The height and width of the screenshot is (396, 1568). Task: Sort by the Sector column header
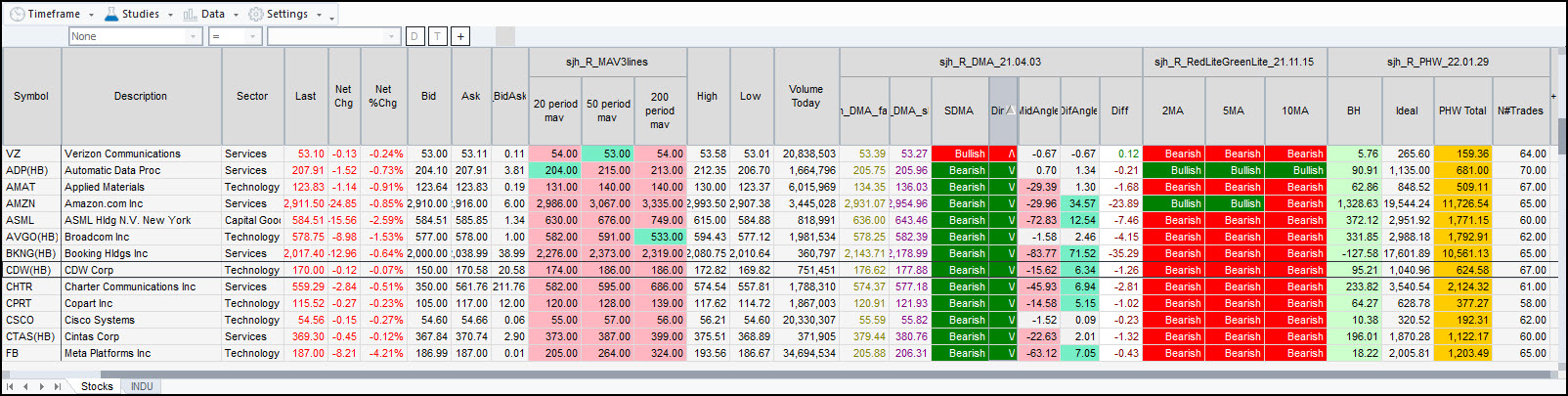(x=252, y=96)
